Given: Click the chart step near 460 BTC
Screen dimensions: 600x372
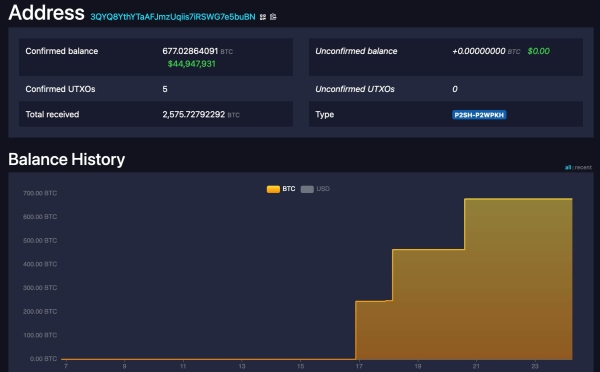Looking at the screenshot, I should tap(428, 250).
